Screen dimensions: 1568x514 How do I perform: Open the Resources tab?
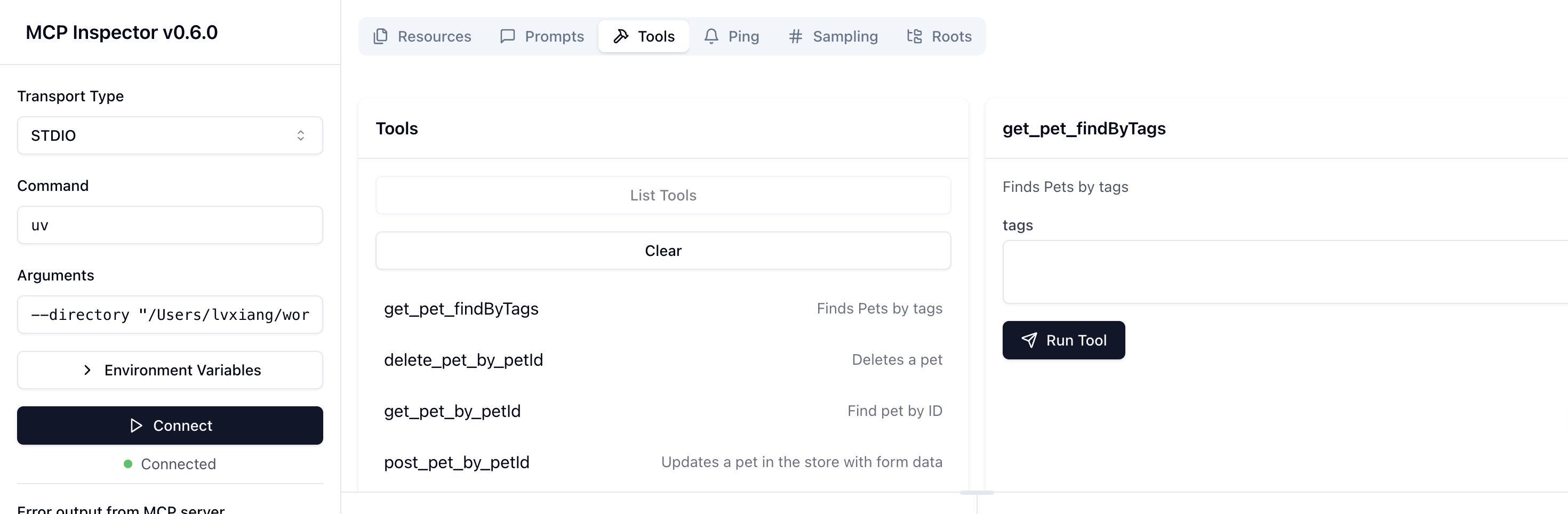click(x=422, y=36)
